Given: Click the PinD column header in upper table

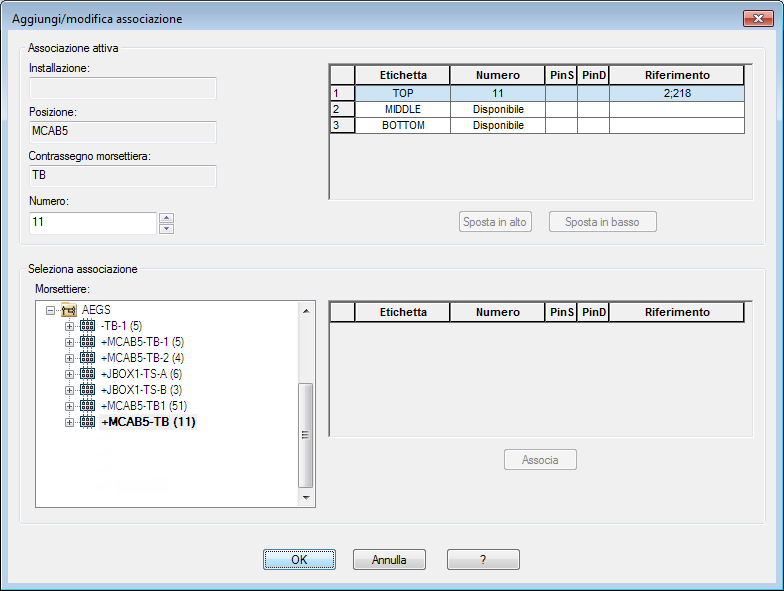Looking at the screenshot, I should click(x=594, y=76).
